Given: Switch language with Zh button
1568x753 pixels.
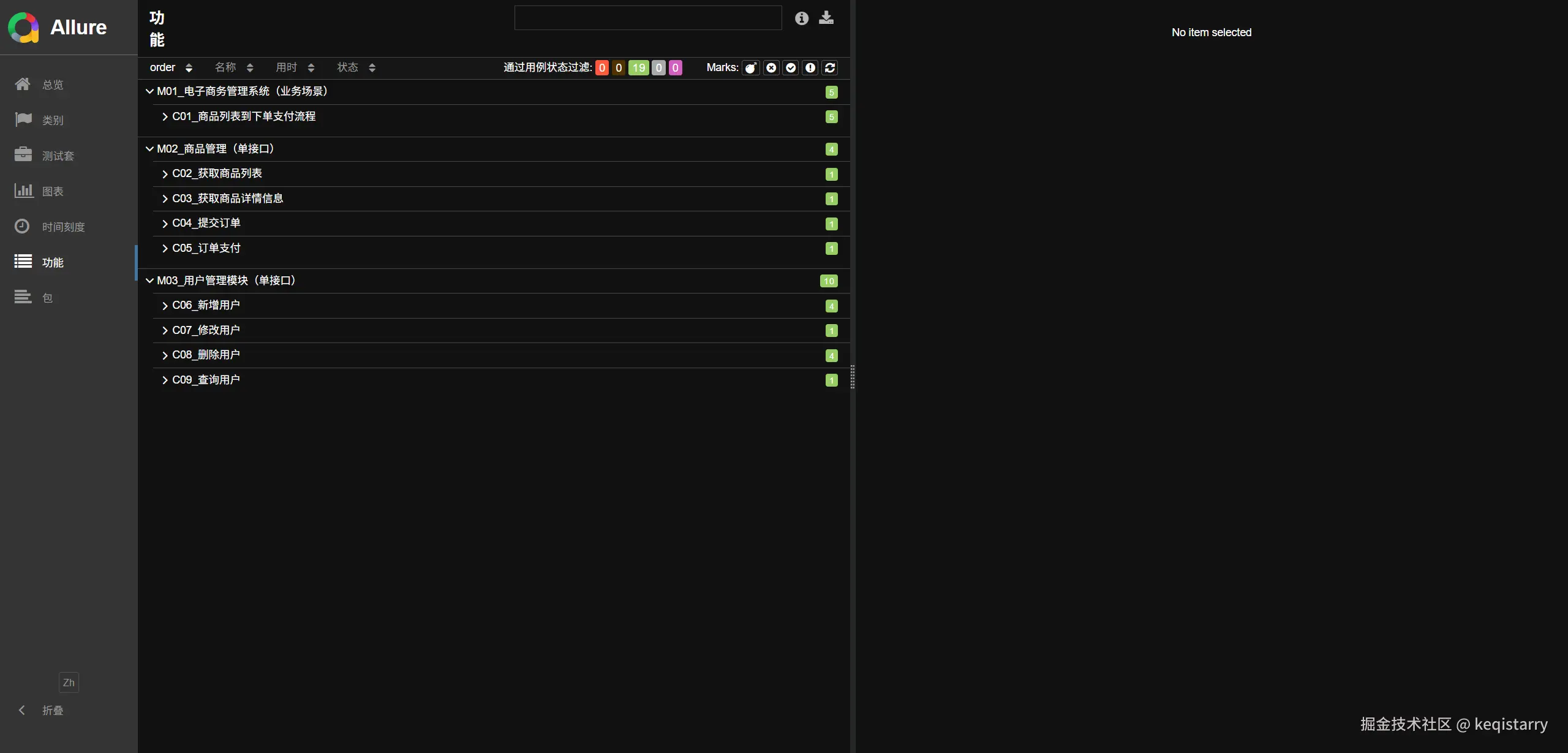Looking at the screenshot, I should click(69, 683).
